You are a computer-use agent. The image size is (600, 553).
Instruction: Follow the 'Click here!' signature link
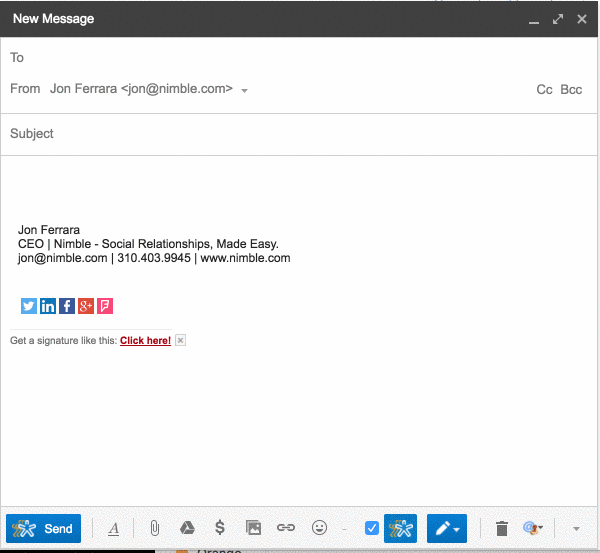coord(145,341)
